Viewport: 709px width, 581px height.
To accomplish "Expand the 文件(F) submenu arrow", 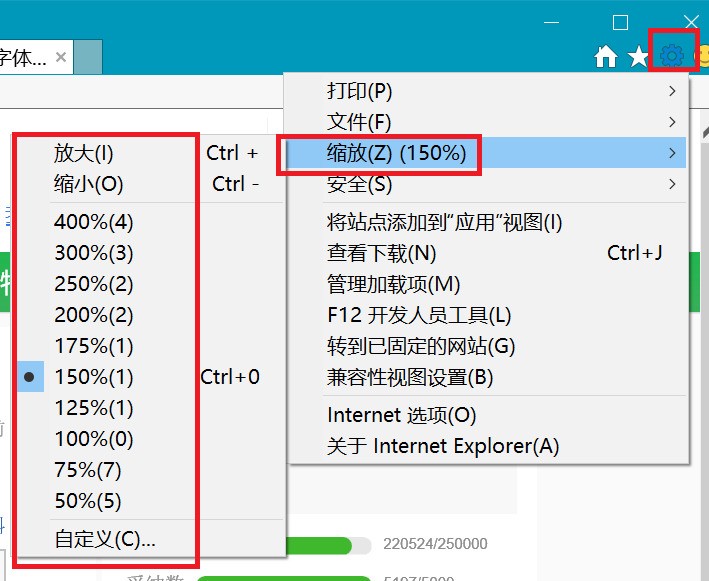I will coord(672,122).
